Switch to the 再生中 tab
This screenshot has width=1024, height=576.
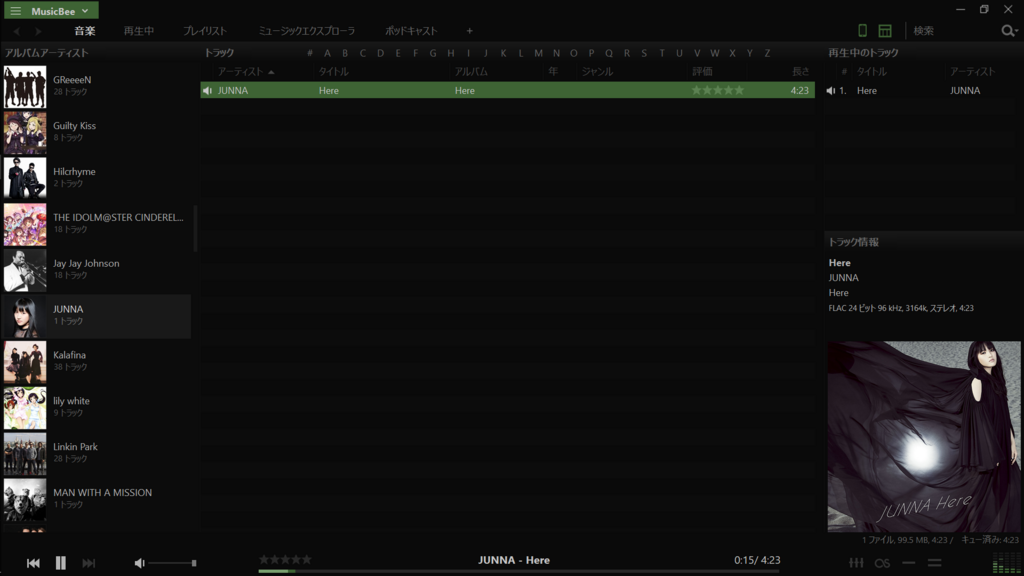click(139, 31)
